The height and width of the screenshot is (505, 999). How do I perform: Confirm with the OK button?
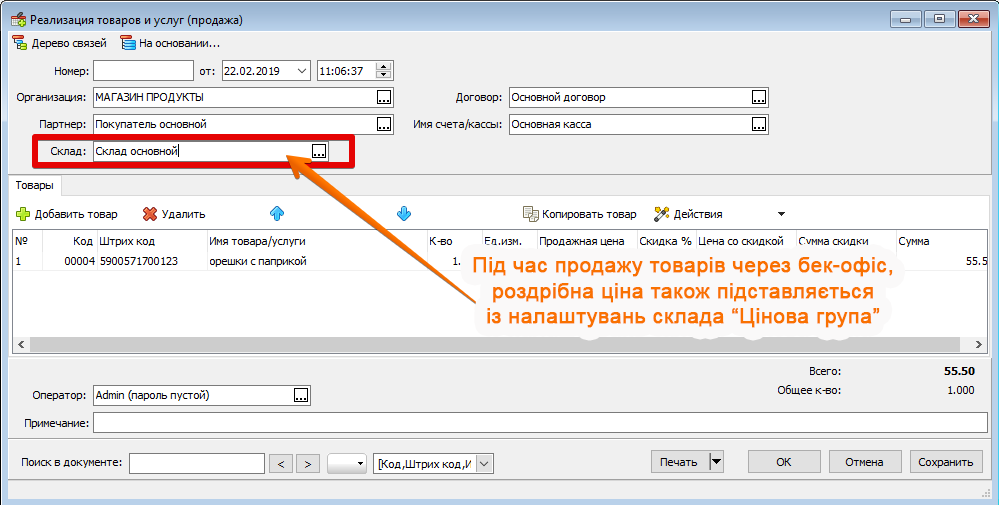[784, 462]
